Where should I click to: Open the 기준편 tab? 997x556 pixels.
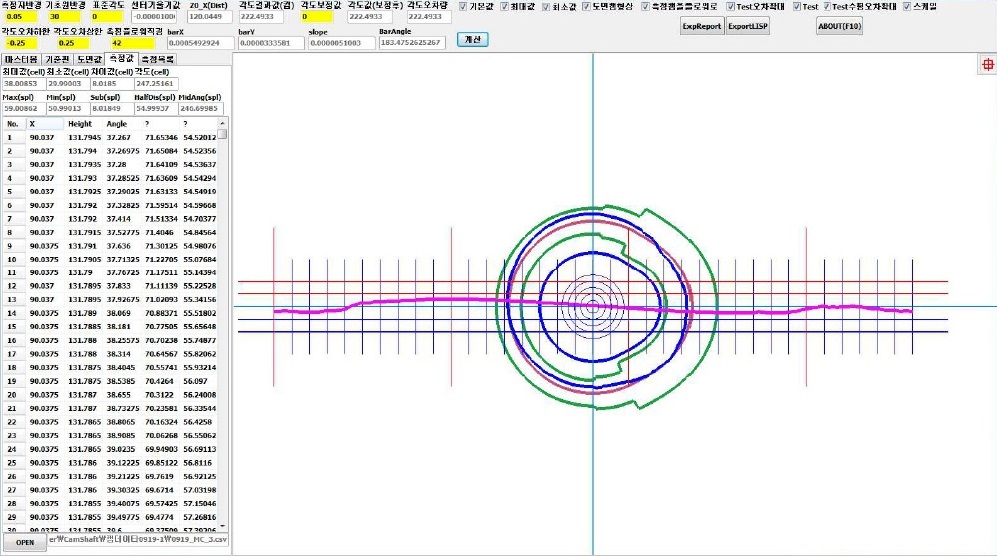[57, 60]
